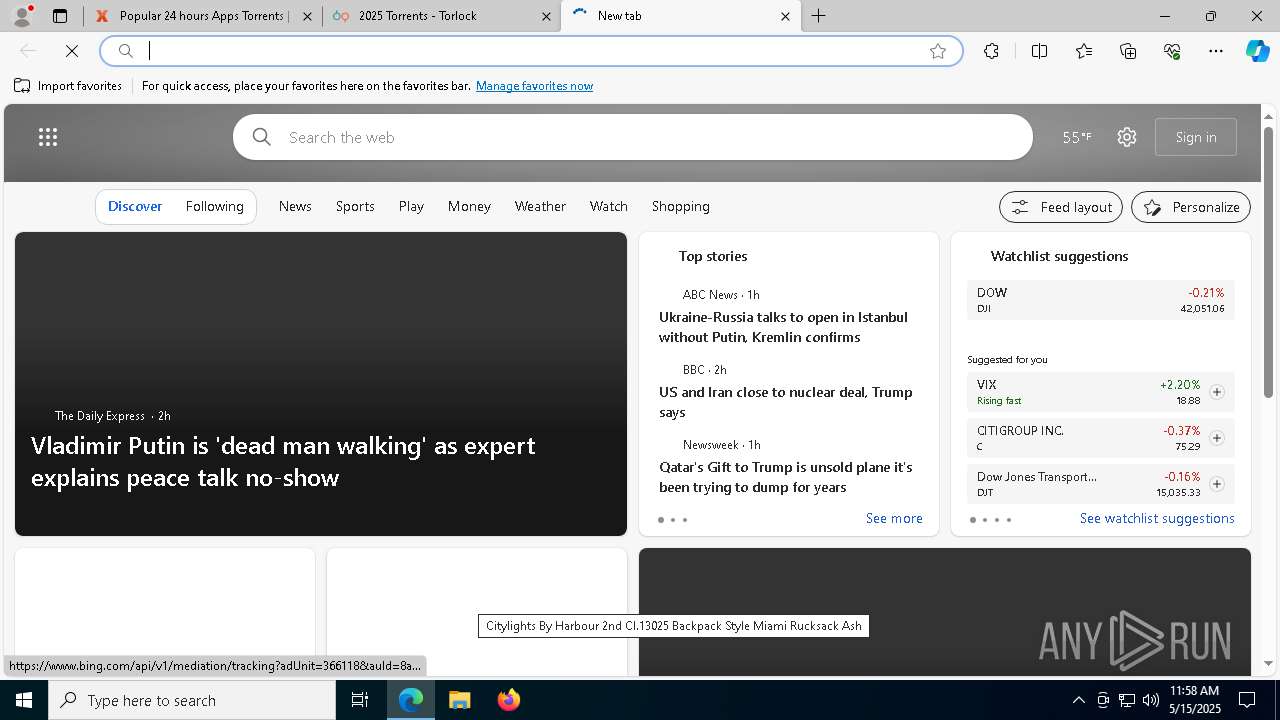
Task: Read Qatar's Gift to Trump story
Action: coord(785,477)
